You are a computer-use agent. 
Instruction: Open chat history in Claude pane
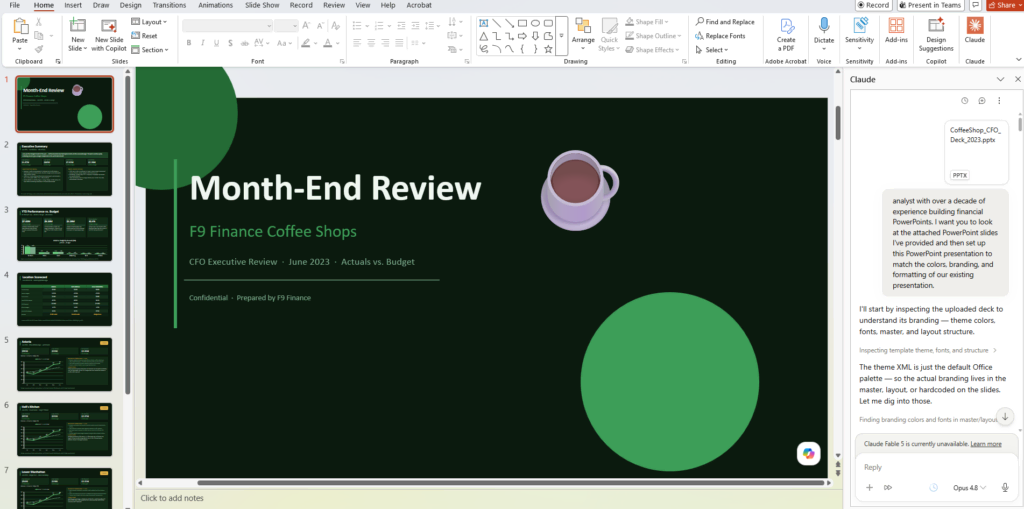965,101
